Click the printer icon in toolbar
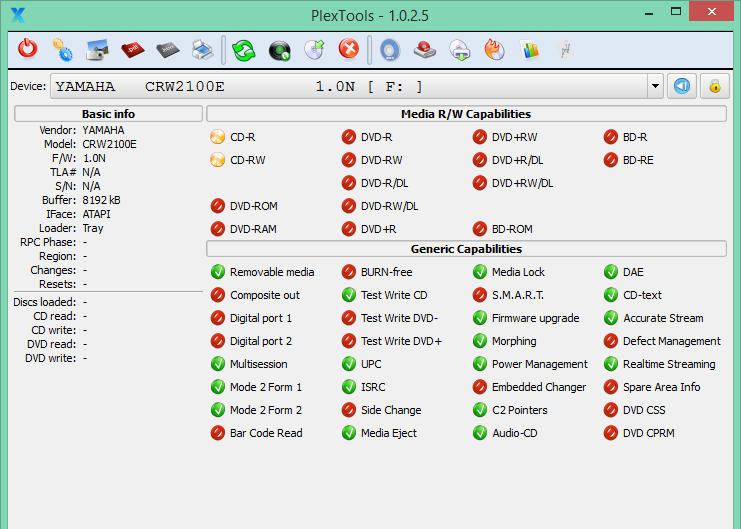 tap(203, 50)
